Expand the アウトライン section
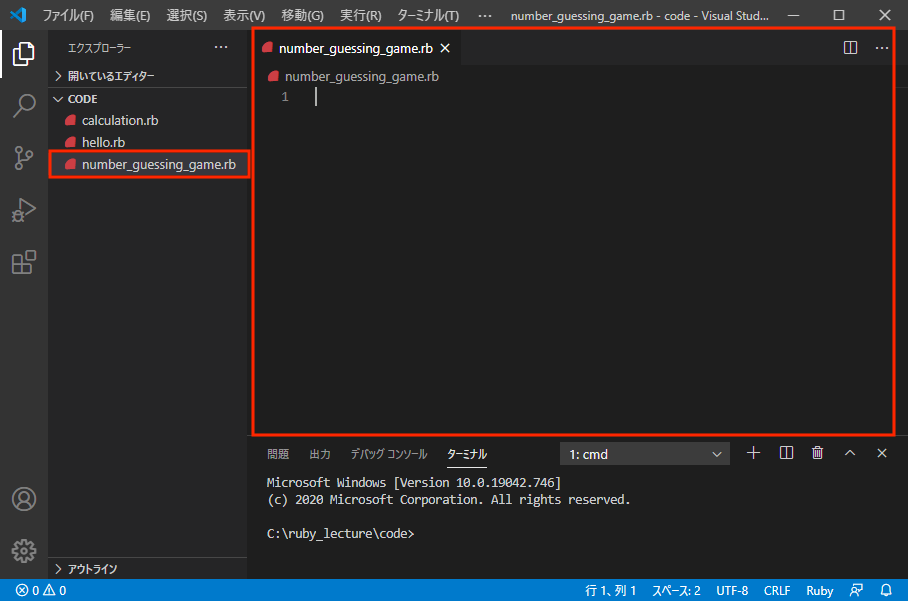Viewport: 908px width, 601px height. [x=148, y=569]
